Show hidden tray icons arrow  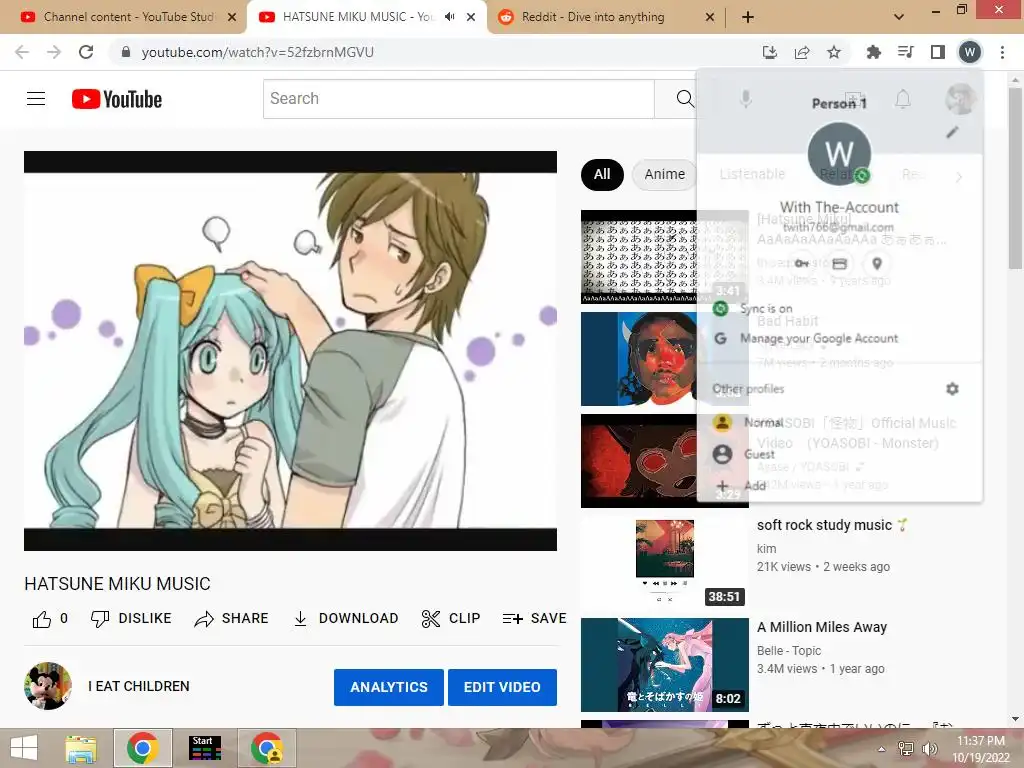coord(882,749)
